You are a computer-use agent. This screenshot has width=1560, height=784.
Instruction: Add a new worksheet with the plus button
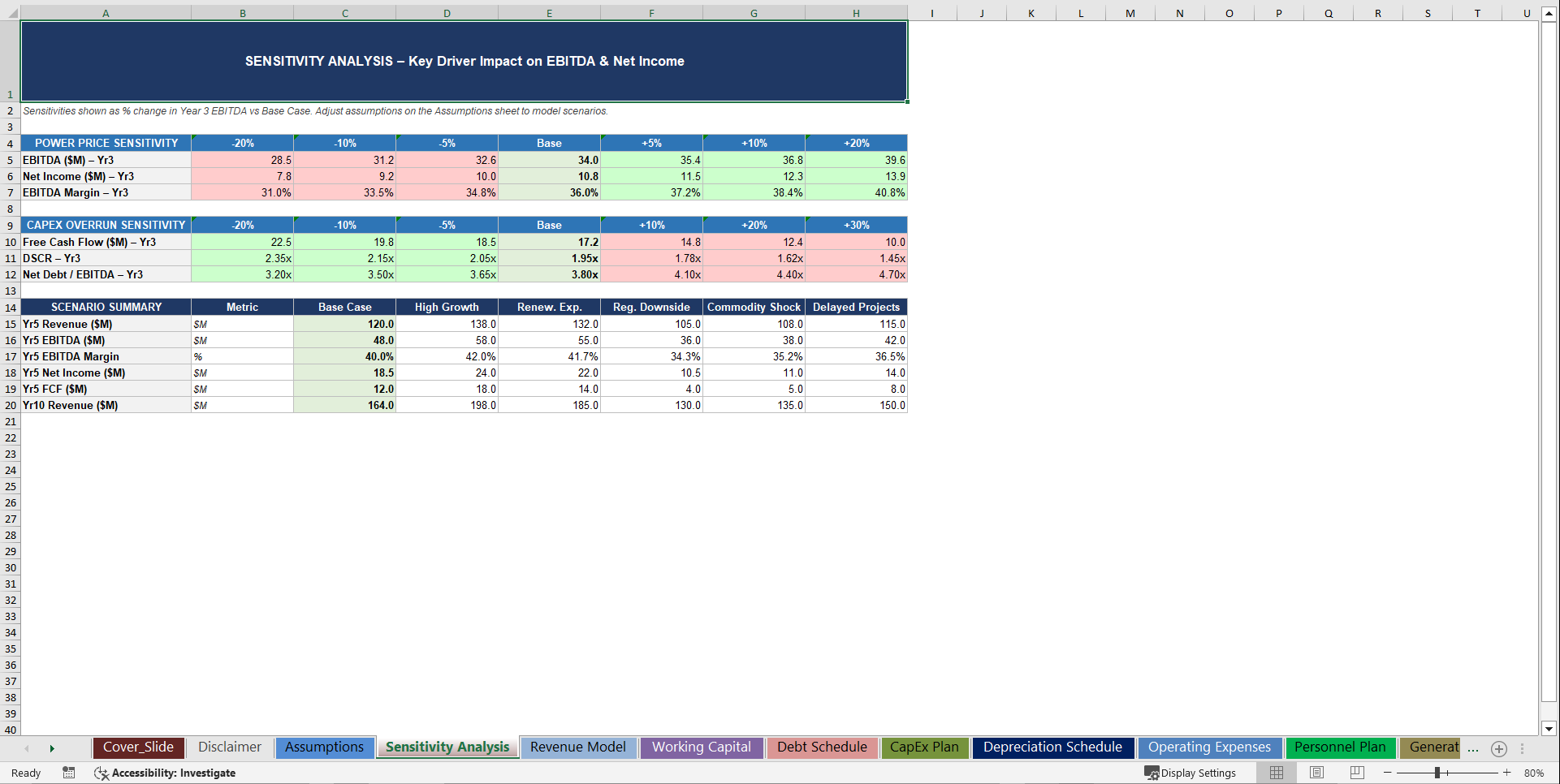pos(1499,747)
